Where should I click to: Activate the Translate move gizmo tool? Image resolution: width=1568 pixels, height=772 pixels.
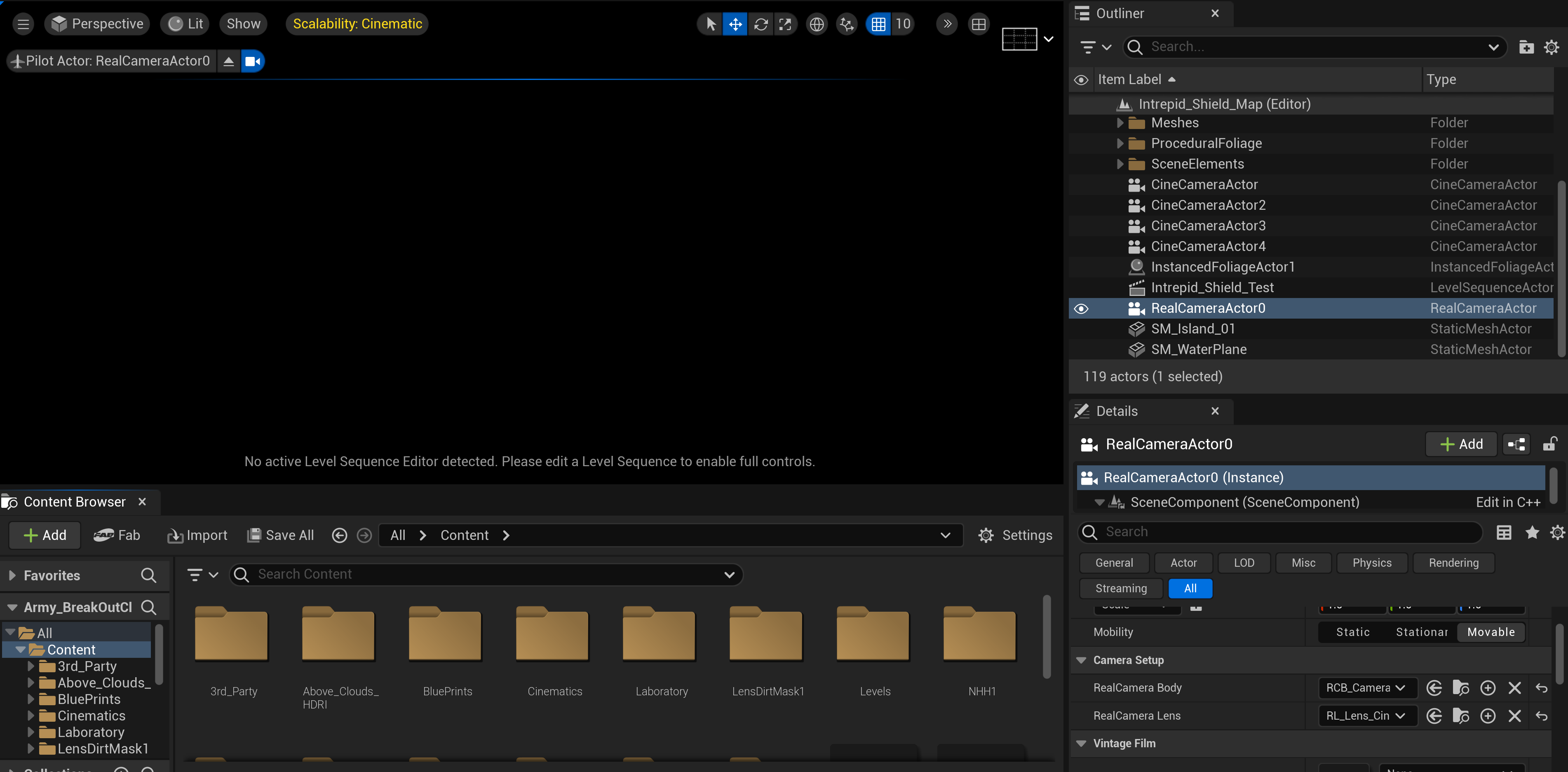pyautogui.click(x=735, y=24)
